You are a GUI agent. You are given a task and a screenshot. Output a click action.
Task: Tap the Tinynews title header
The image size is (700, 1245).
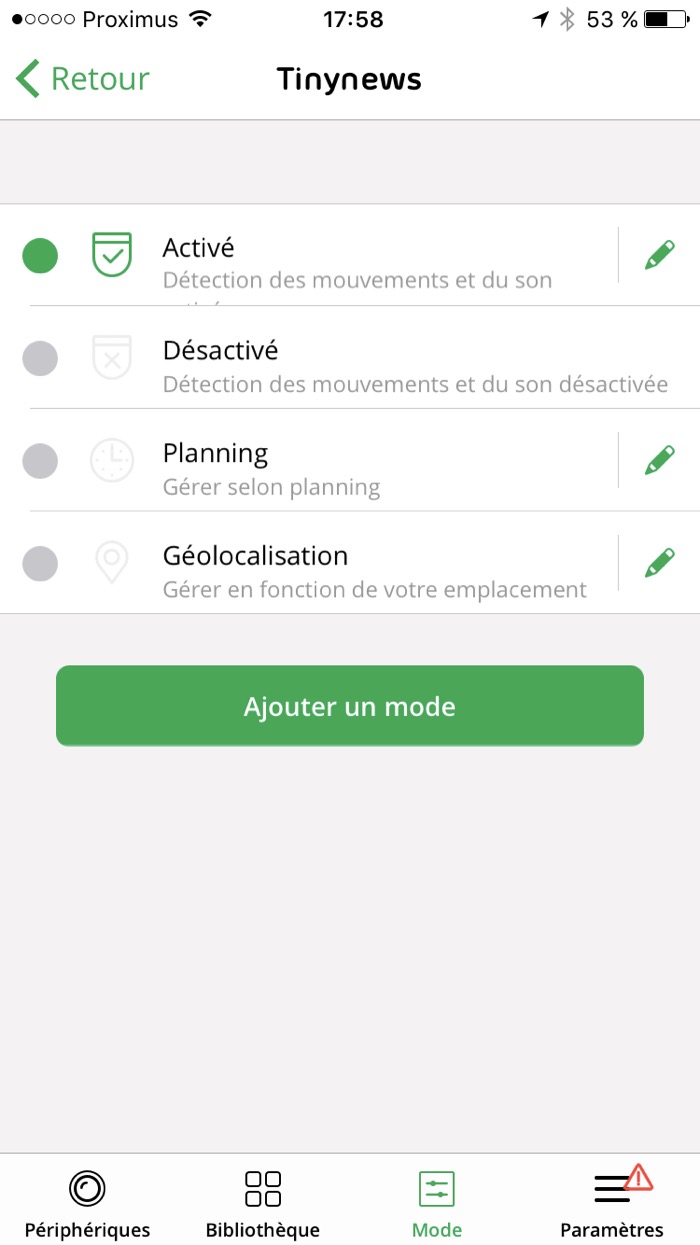[x=349, y=79]
